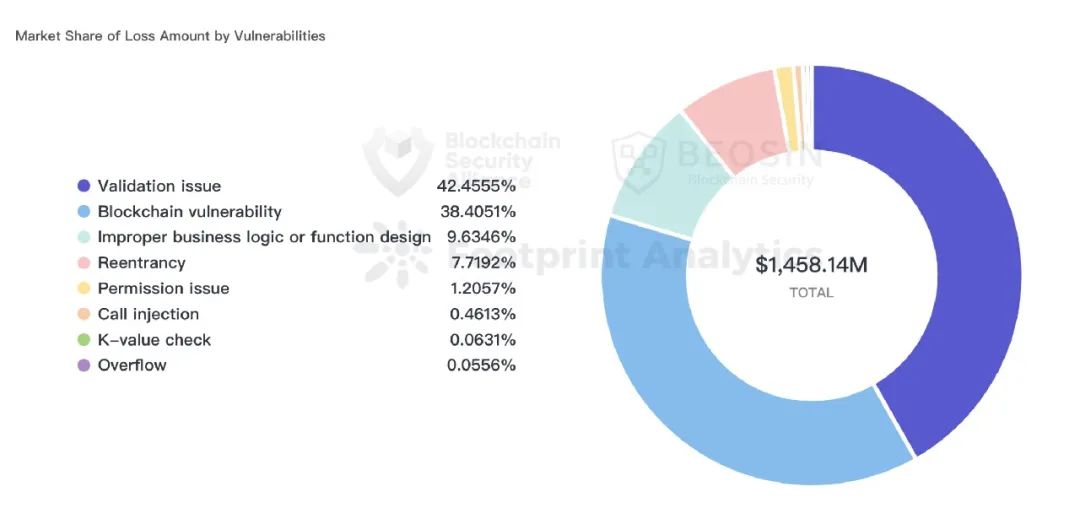
Task: Select the Validation issue legend label
Action: 159,186
